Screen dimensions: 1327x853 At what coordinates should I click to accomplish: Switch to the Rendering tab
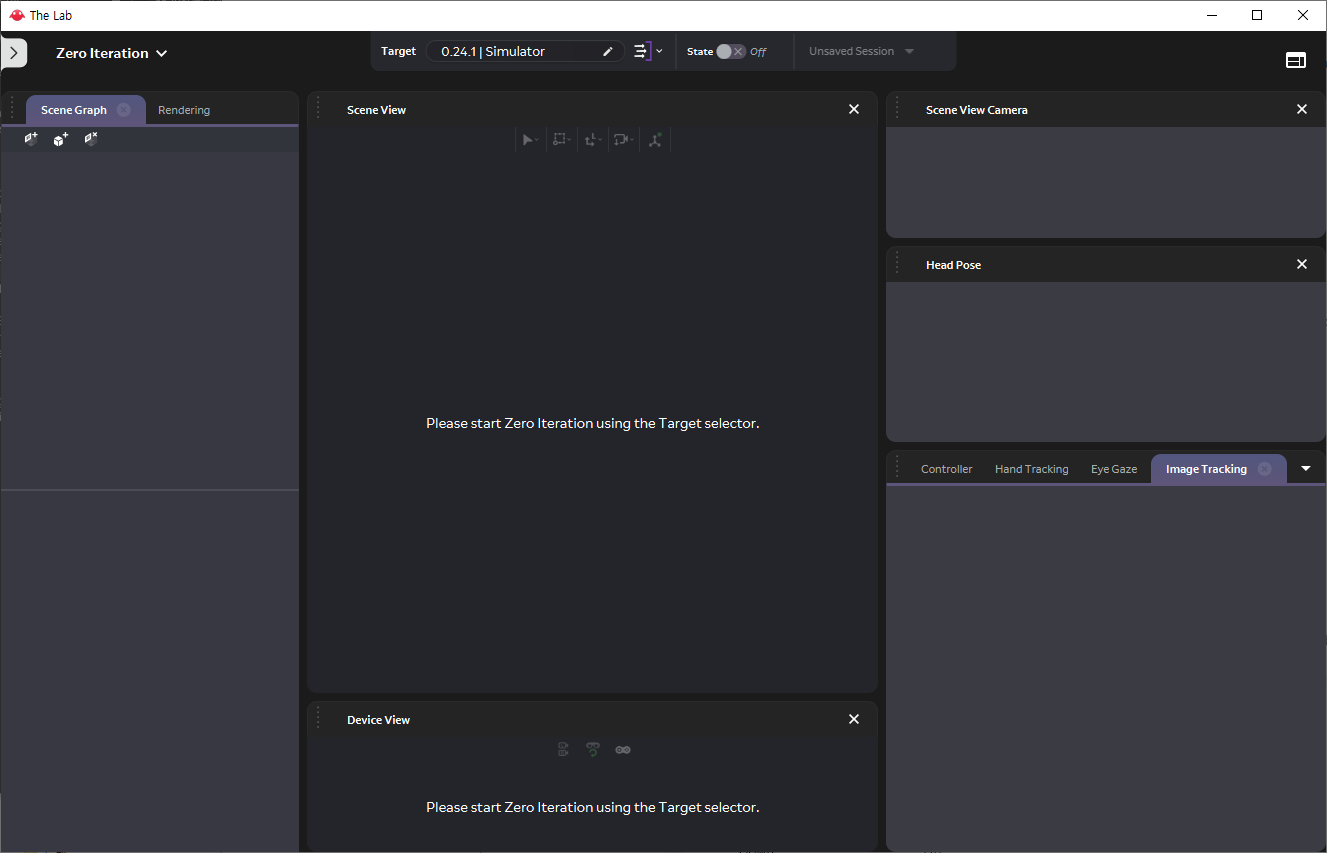point(184,110)
